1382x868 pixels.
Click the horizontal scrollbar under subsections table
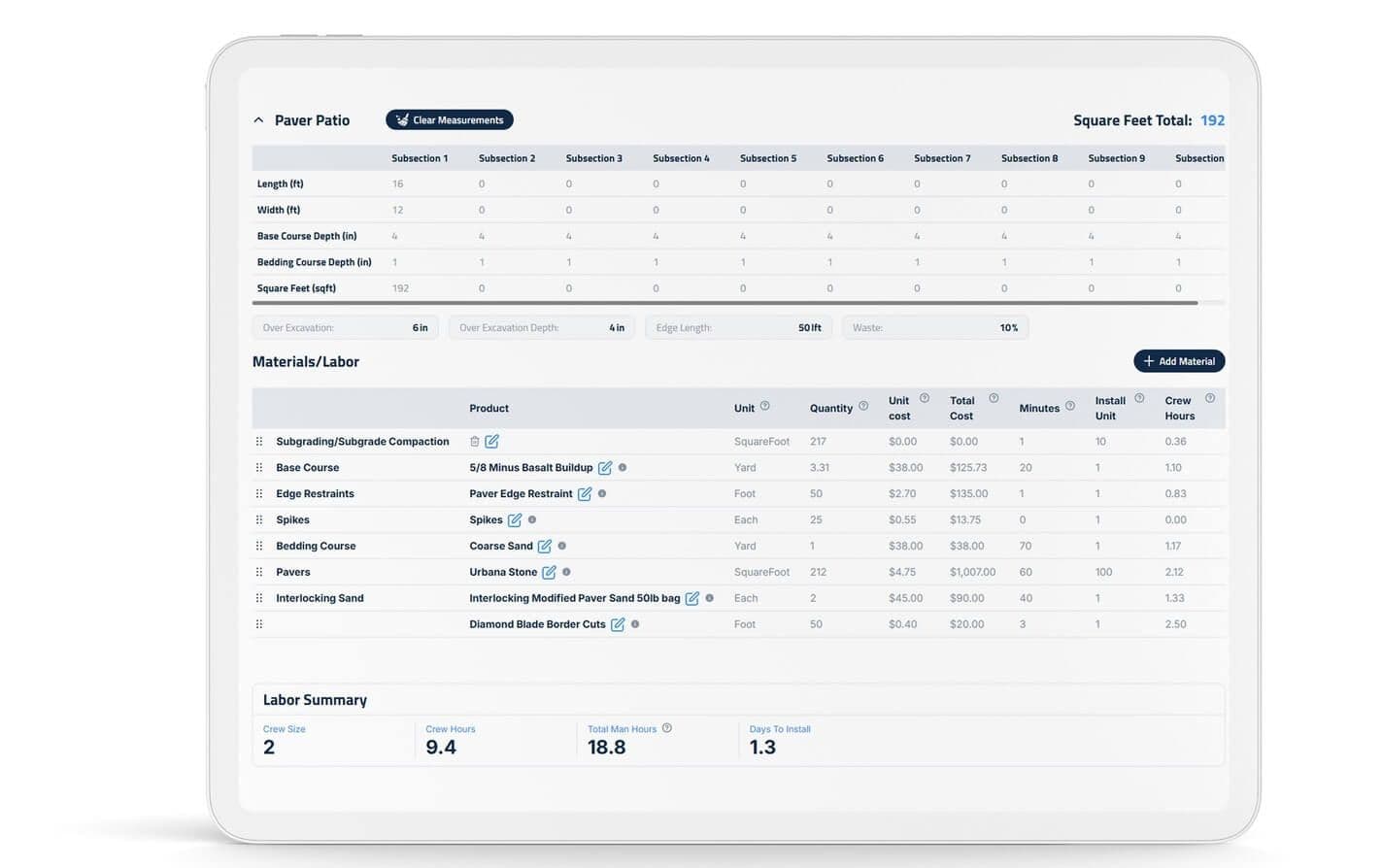pos(724,303)
